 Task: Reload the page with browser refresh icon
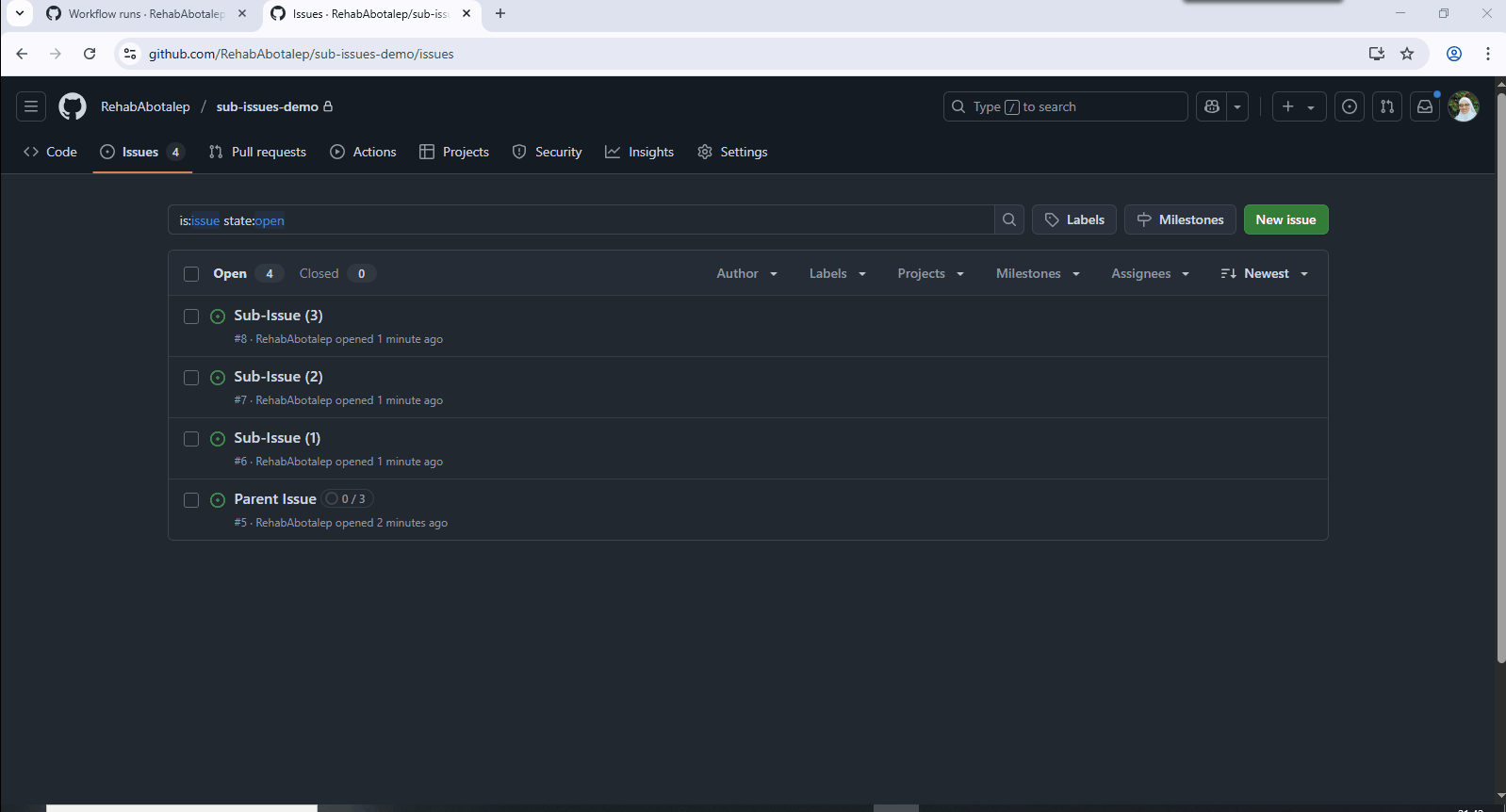click(x=90, y=54)
